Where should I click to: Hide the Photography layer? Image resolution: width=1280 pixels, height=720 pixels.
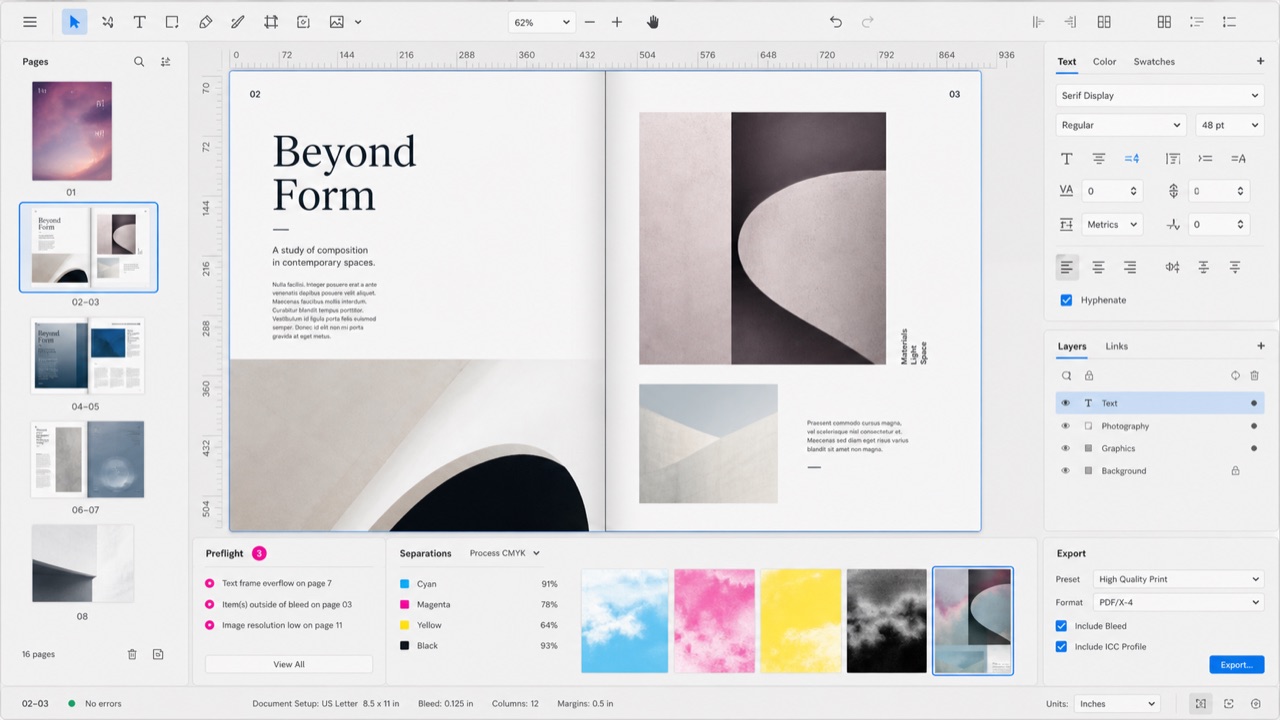point(1065,426)
